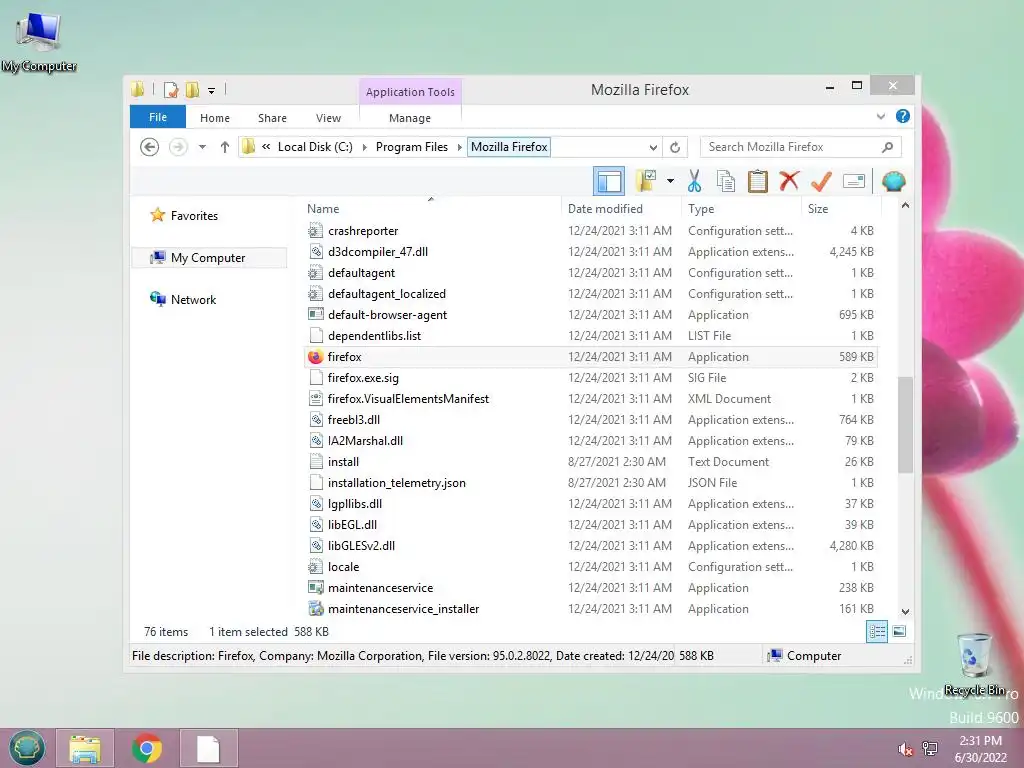The image size is (1024, 768).
Task: Go up one folder level arrow
Action: tap(225, 147)
